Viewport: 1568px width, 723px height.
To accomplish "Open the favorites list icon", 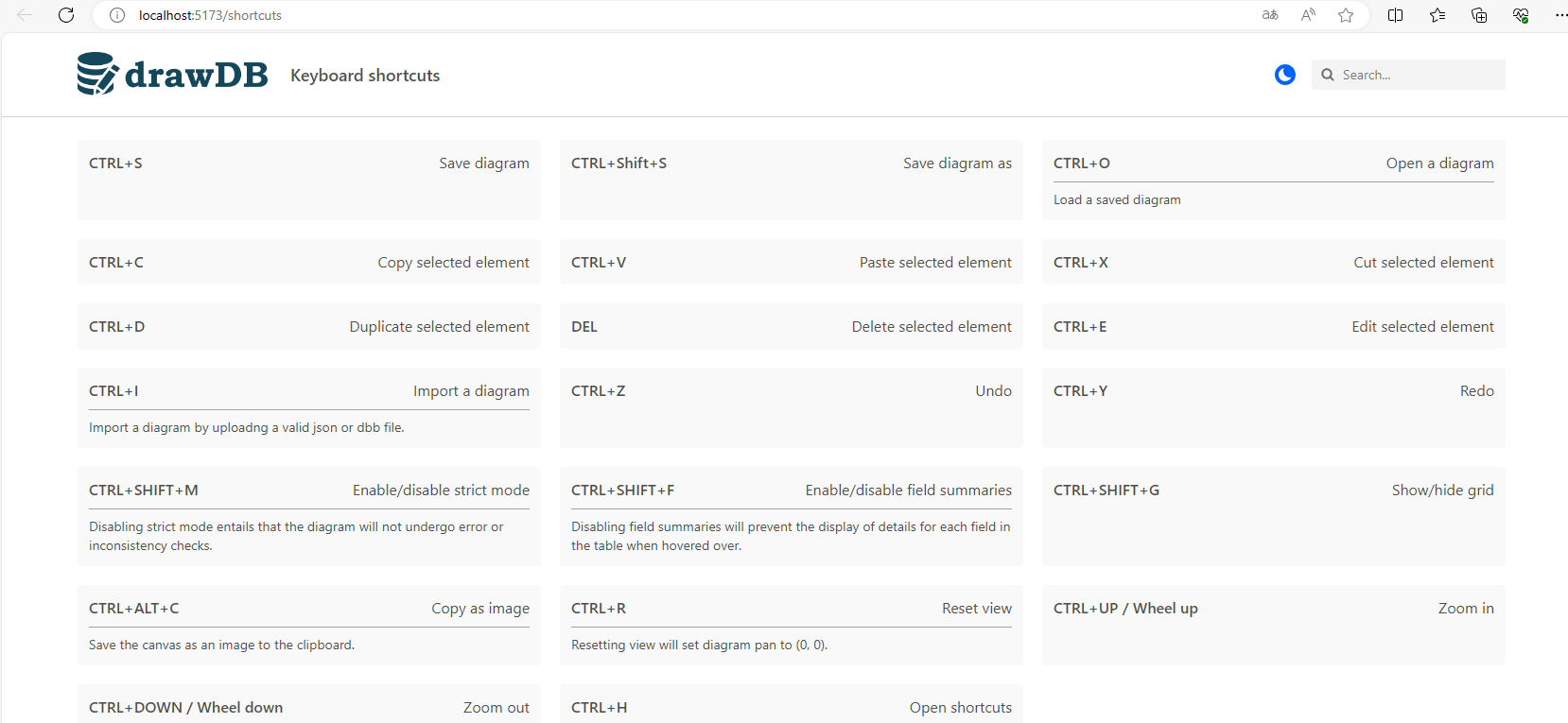I will tap(1437, 15).
